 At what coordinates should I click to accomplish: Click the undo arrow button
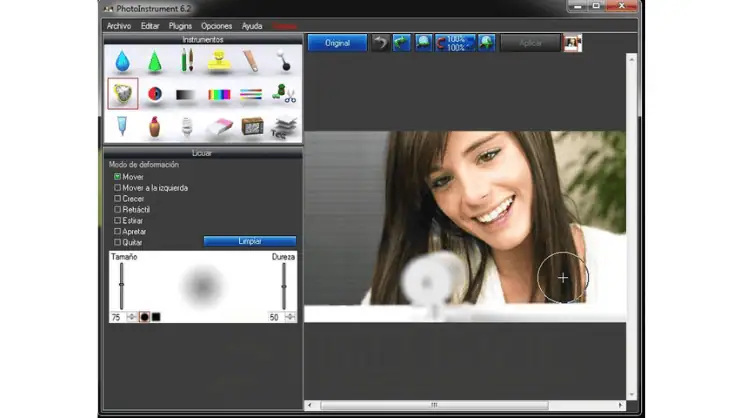pos(380,43)
